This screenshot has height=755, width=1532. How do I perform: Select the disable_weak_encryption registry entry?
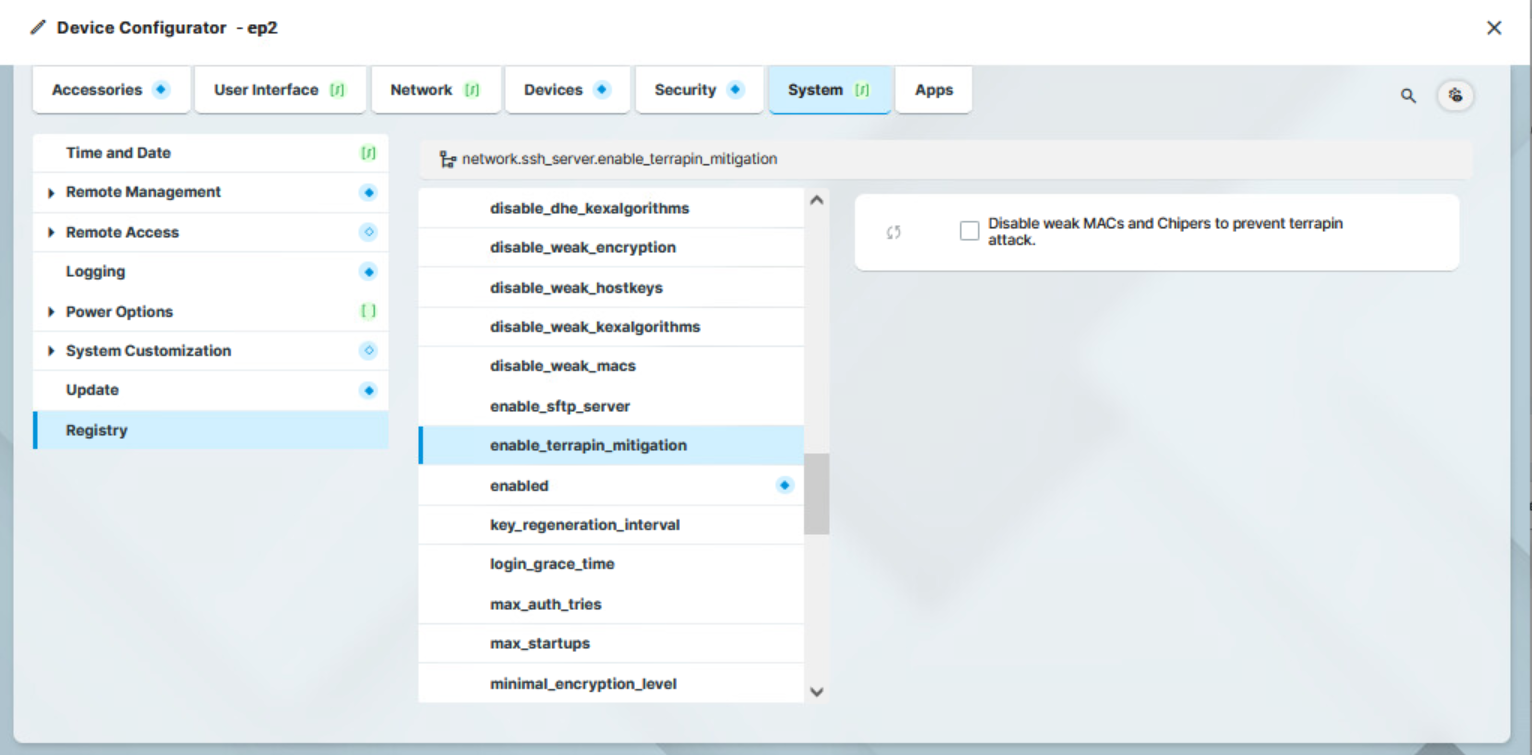coord(582,247)
